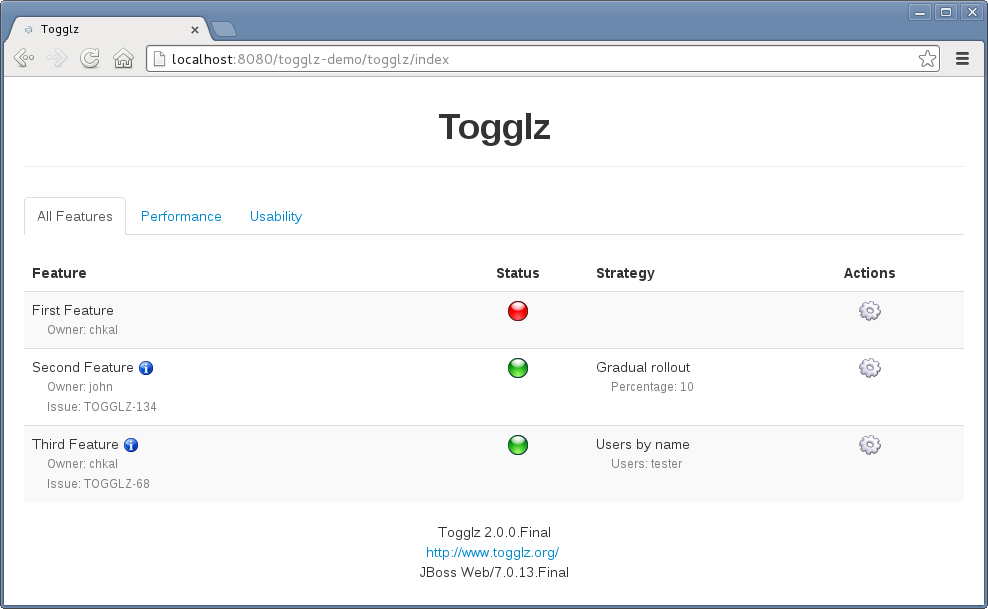Viewport: 988px width, 609px height.
Task: Click 'Percentage: 10' text
Action: coord(652,387)
